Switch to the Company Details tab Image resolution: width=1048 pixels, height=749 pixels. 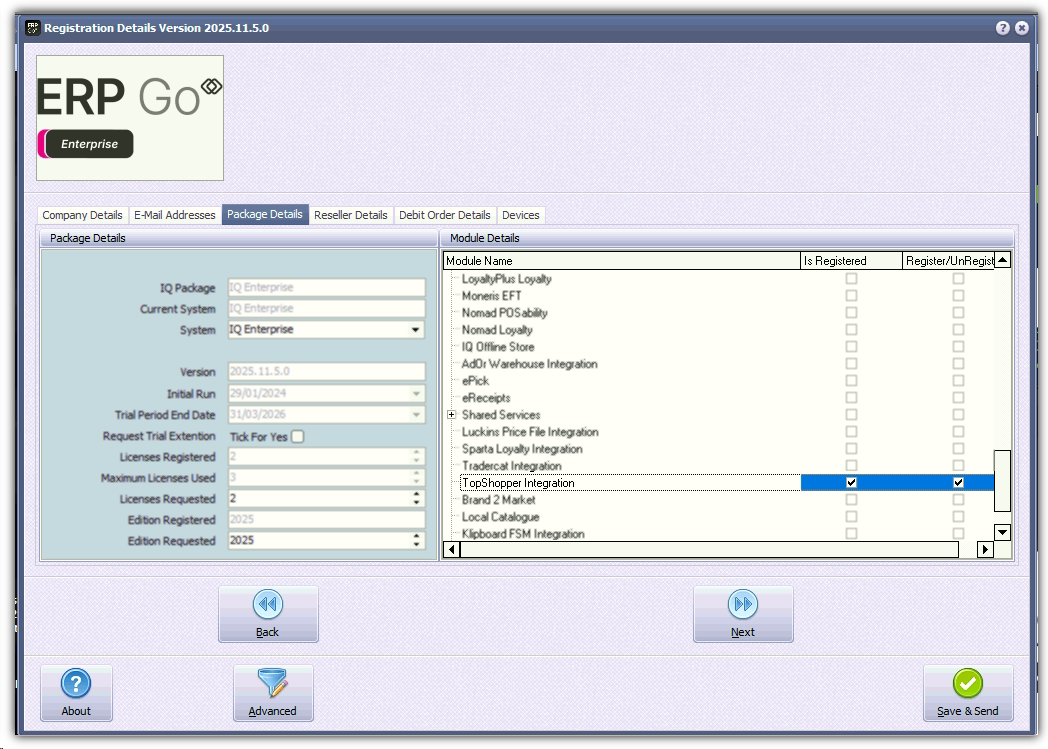click(x=82, y=215)
